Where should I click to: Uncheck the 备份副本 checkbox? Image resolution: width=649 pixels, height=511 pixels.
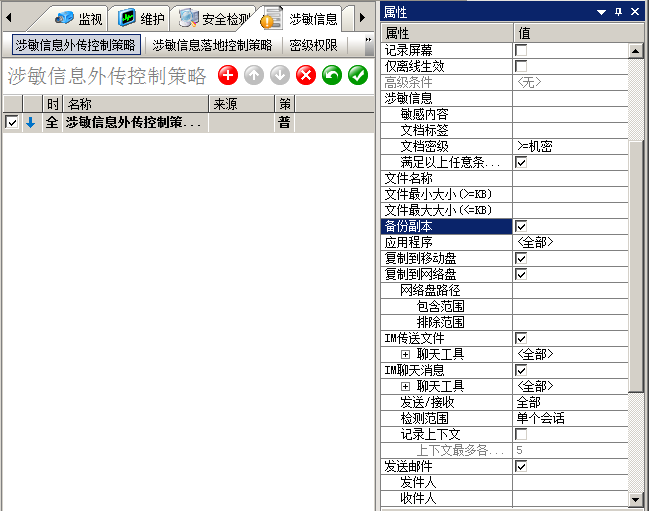point(521,227)
